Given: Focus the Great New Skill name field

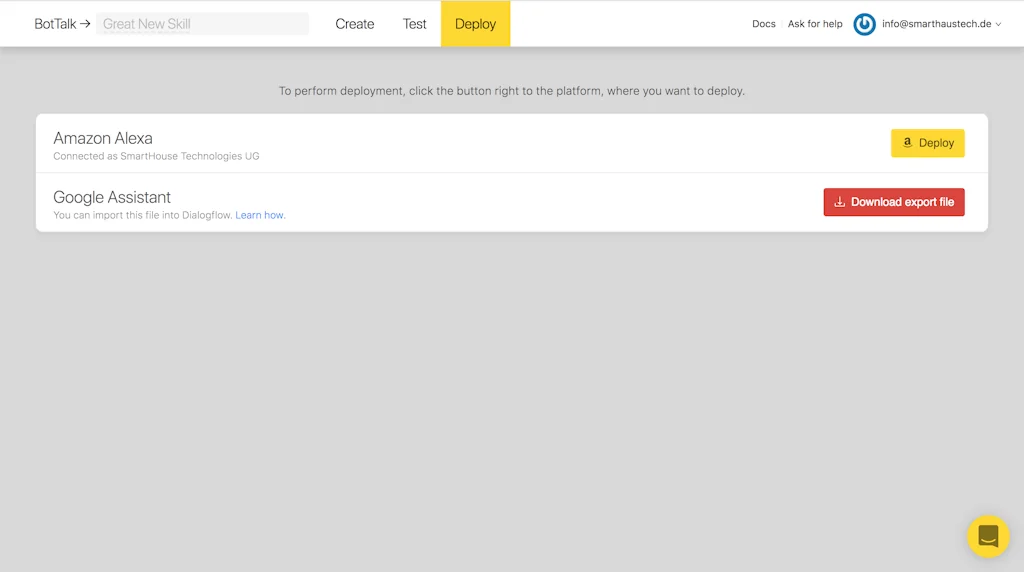Looking at the screenshot, I should tap(202, 24).
